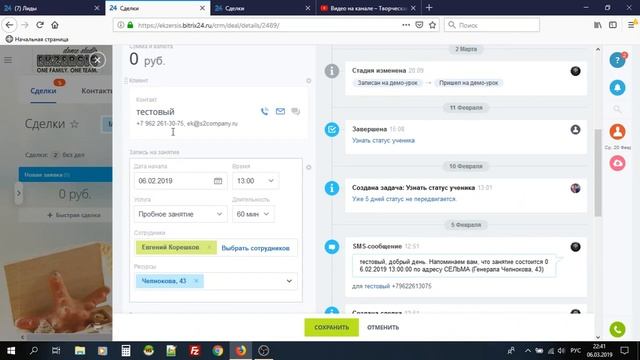This screenshot has width=640, height=360.
Task: Open search magnifier in right sidebar
Action: pyautogui.click(x=617, y=109)
